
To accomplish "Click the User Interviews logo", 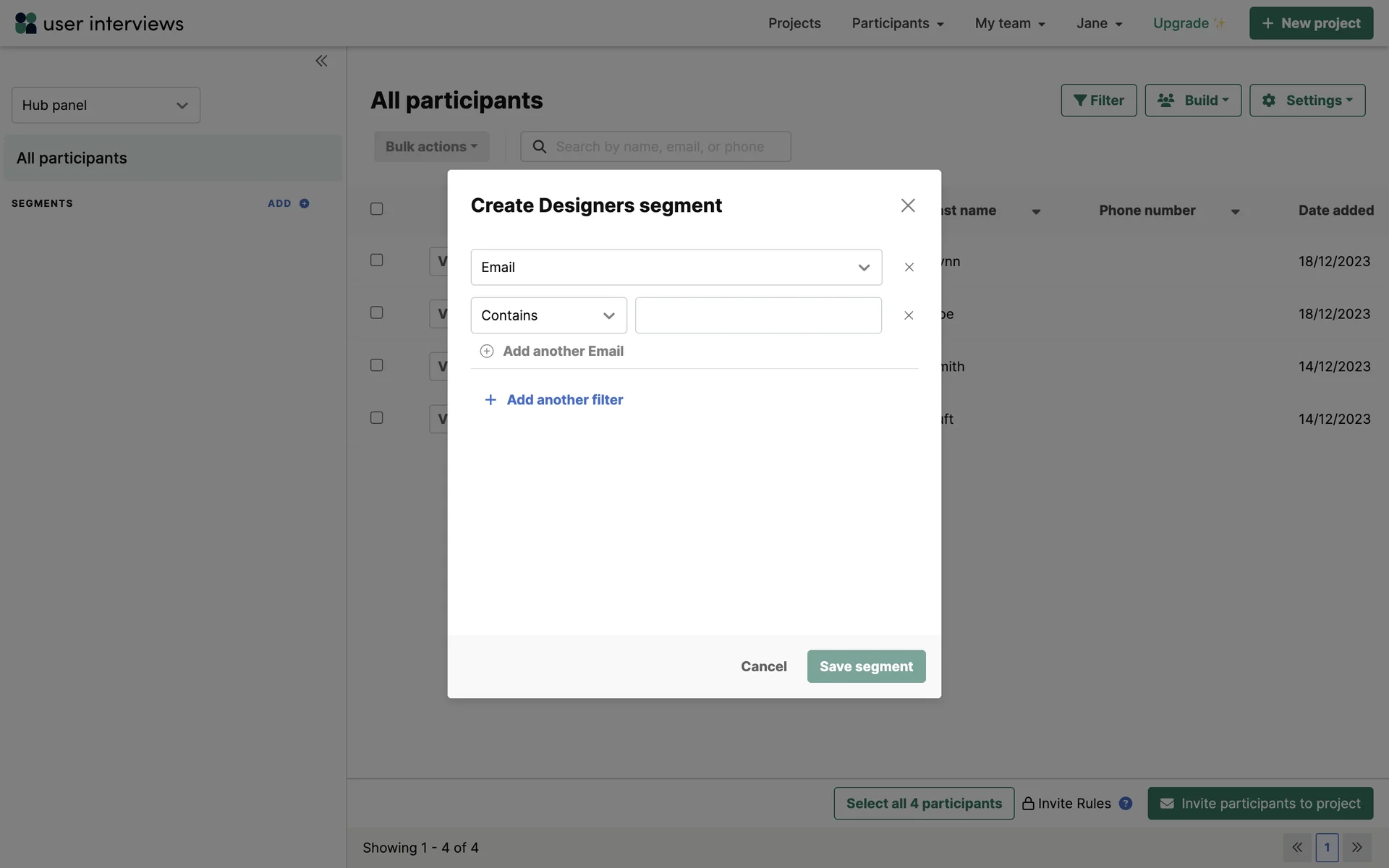I will point(99,23).
